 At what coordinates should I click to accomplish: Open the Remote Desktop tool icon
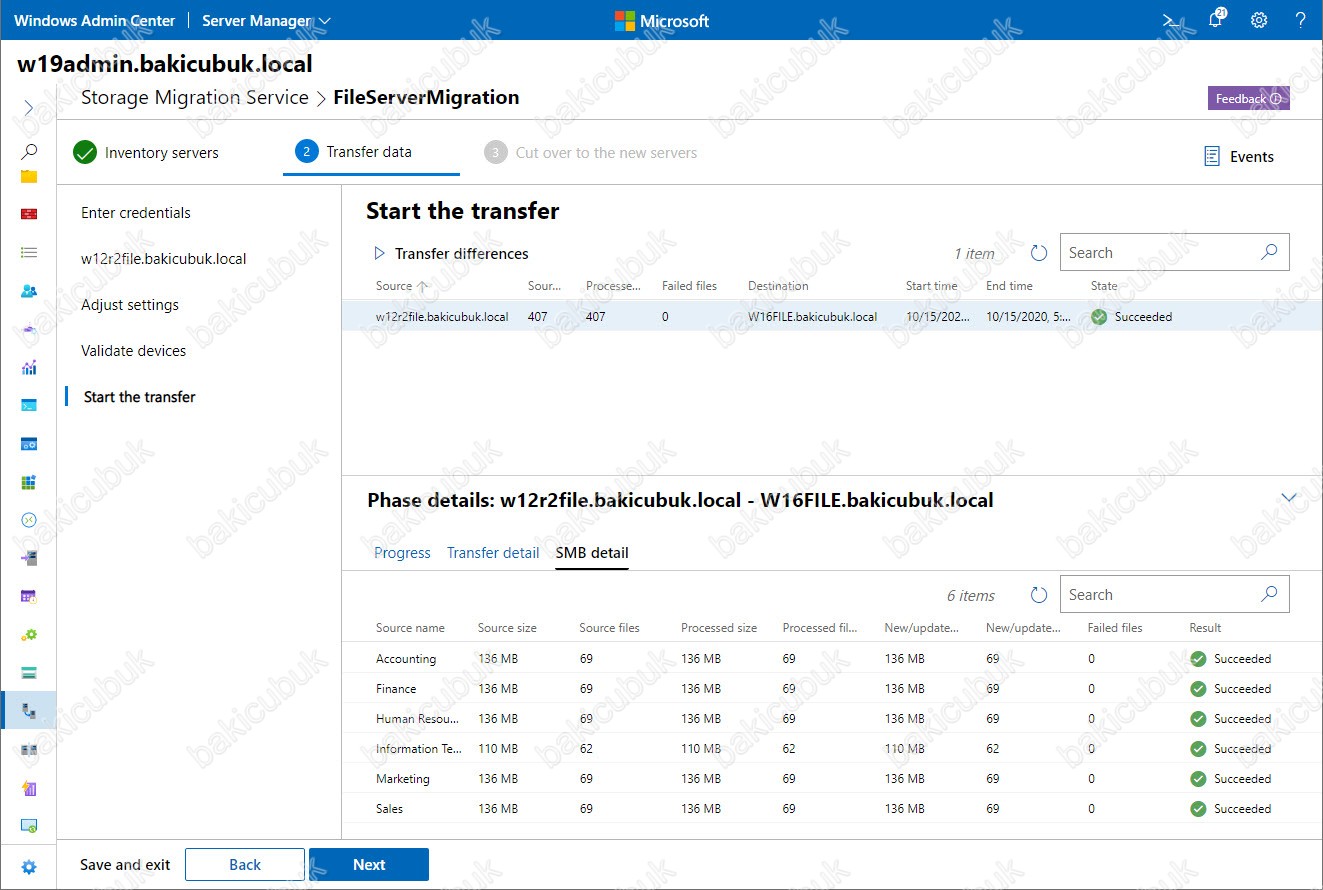[29, 520]
